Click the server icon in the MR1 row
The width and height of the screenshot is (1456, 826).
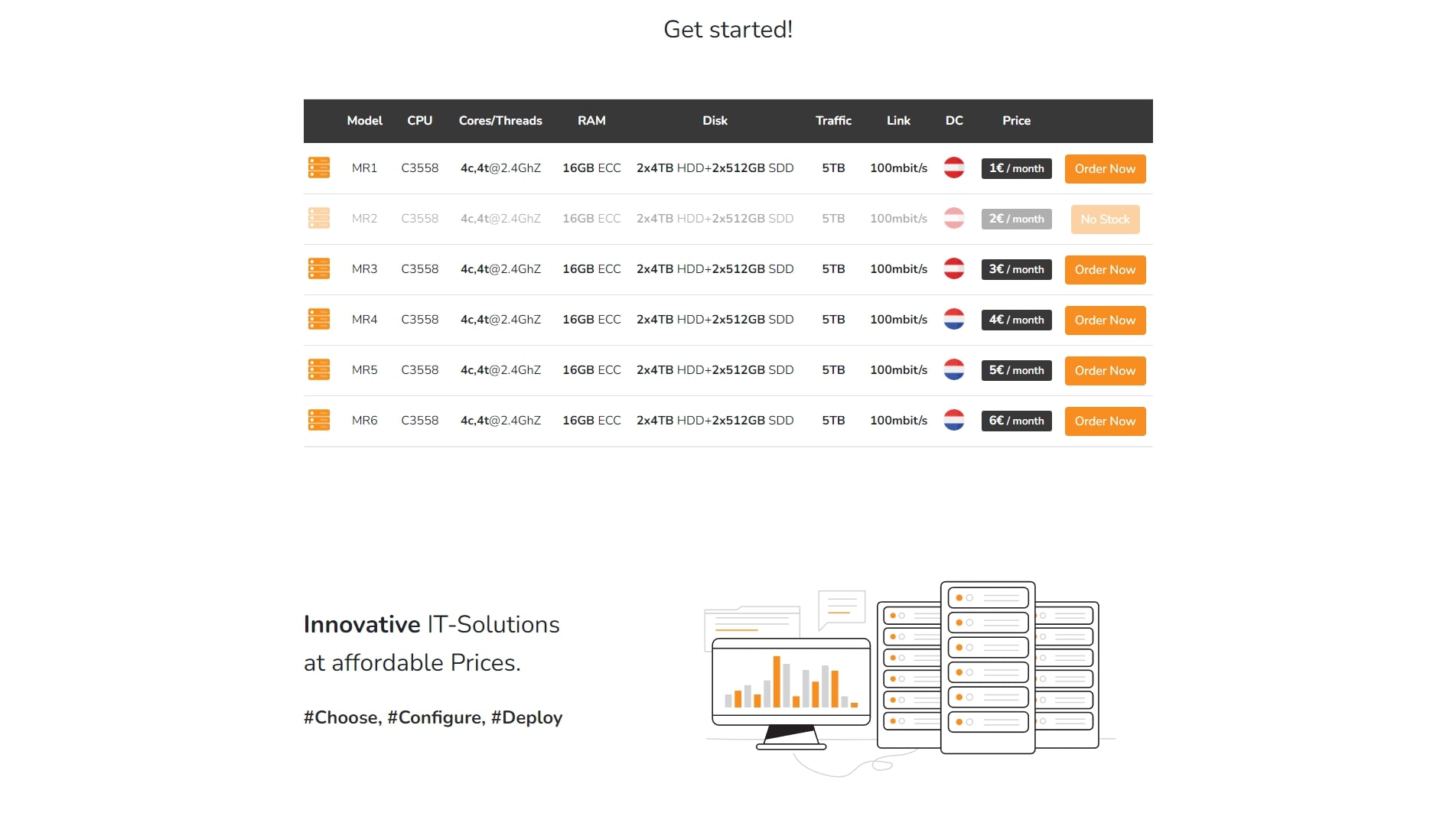(x=318, y=167)
